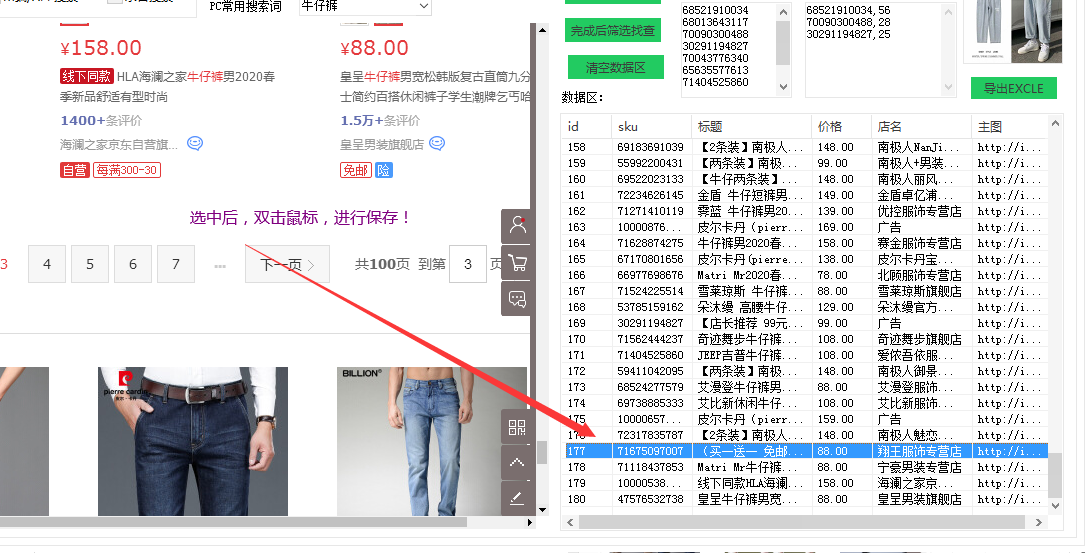Viewport: 1085px width, 553px height.
Task: Click the model wearing jeans preview thumbnail
Action: click(x=1037, y=30)
